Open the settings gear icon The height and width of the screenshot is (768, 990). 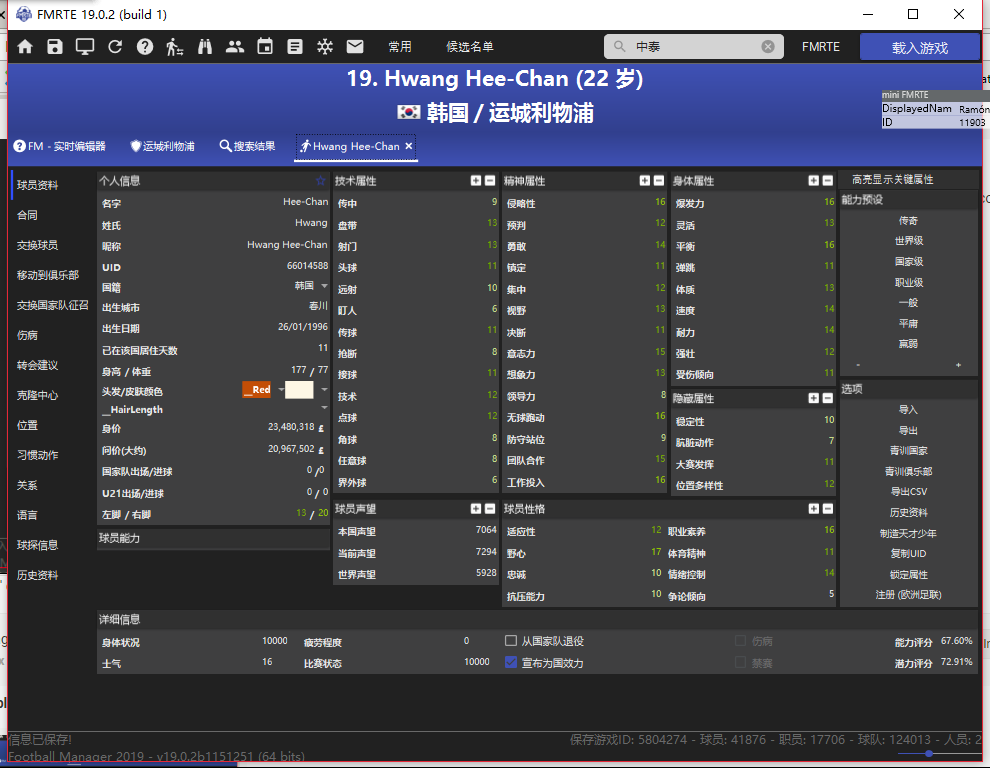coord(325,47)
